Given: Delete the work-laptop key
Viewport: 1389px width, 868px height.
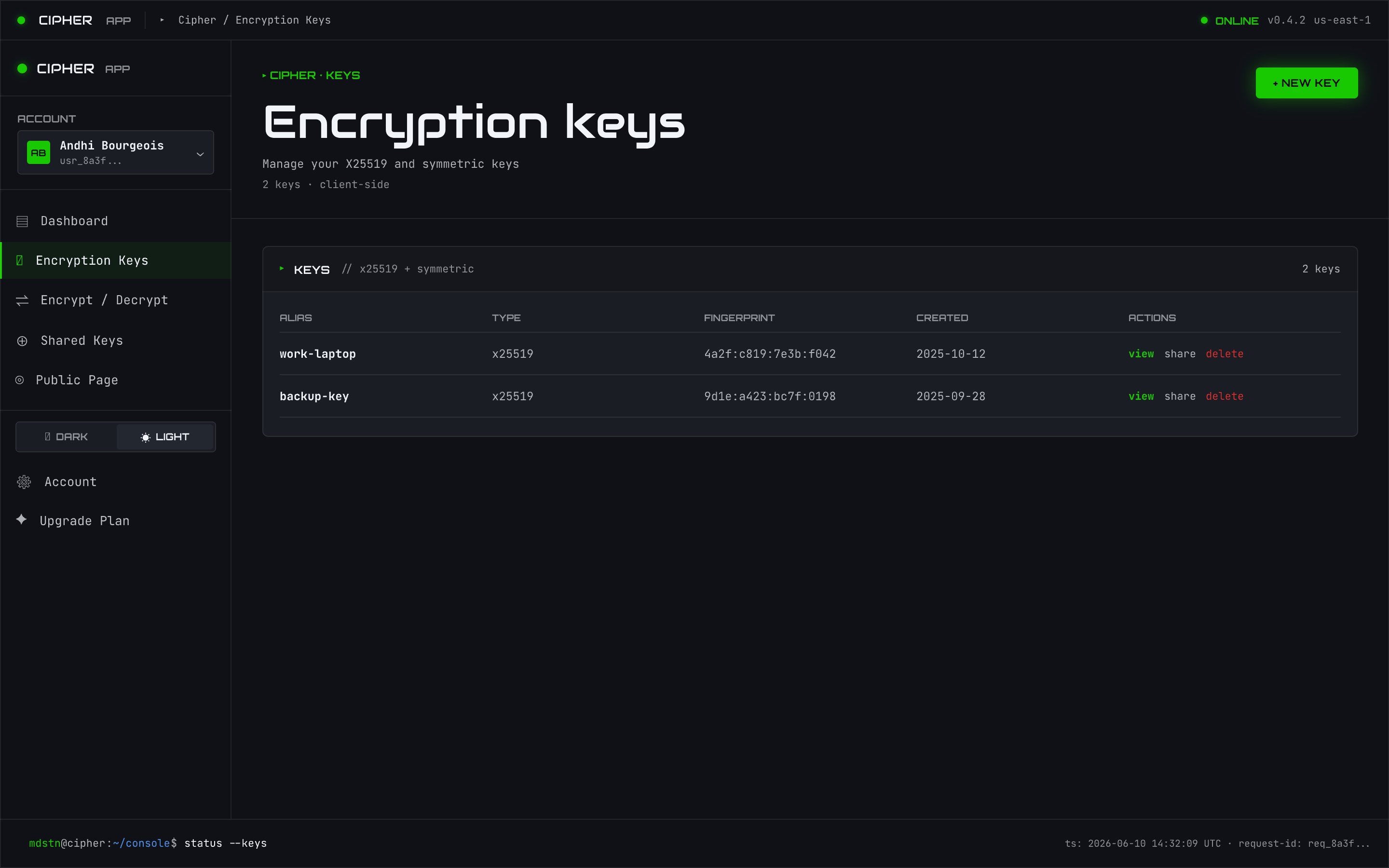Looking at the screenshot, I should click(x=1224, y=353).
